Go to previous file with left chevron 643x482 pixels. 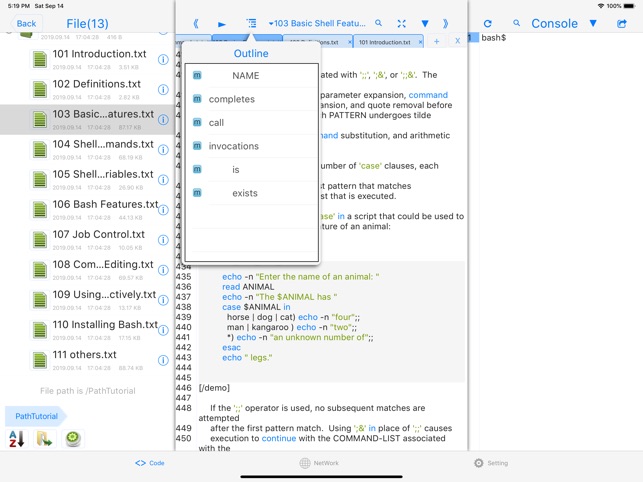click(196, 24)
